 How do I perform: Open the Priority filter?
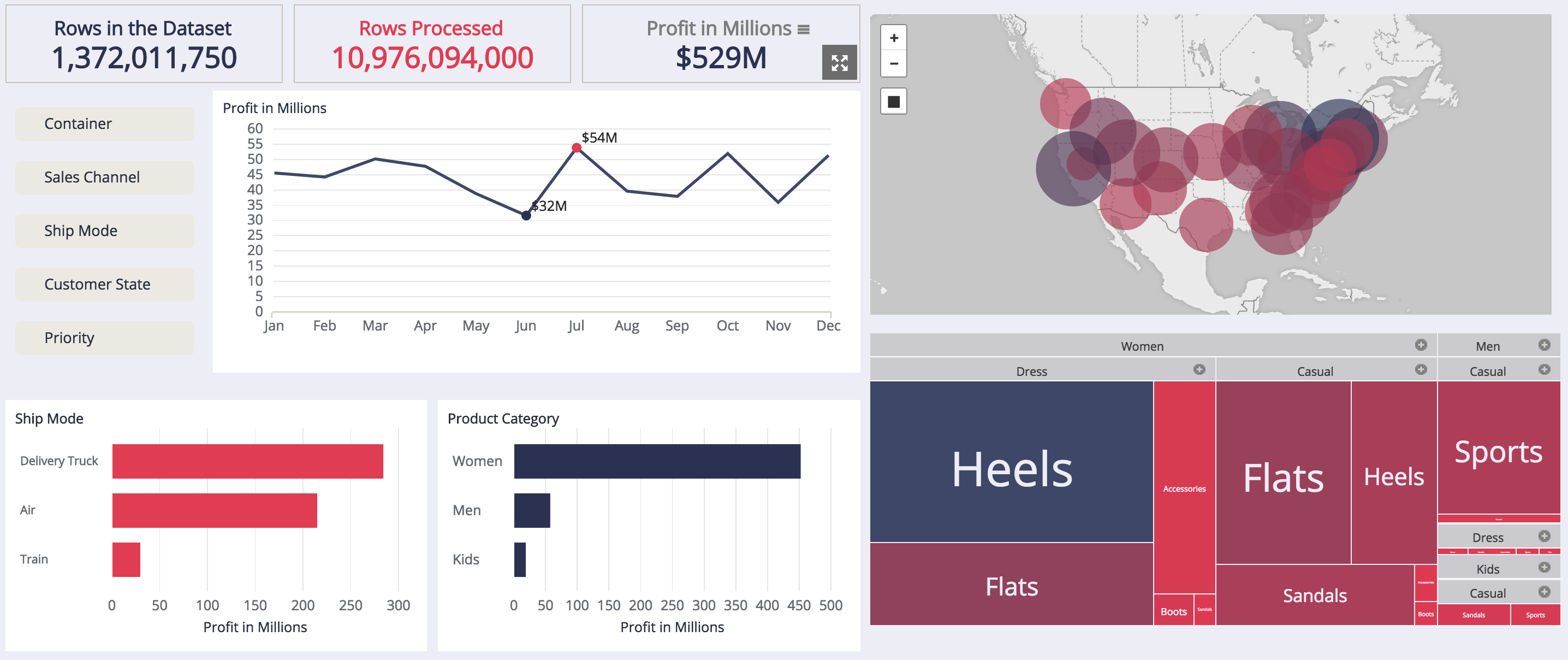tap(105, 338)
